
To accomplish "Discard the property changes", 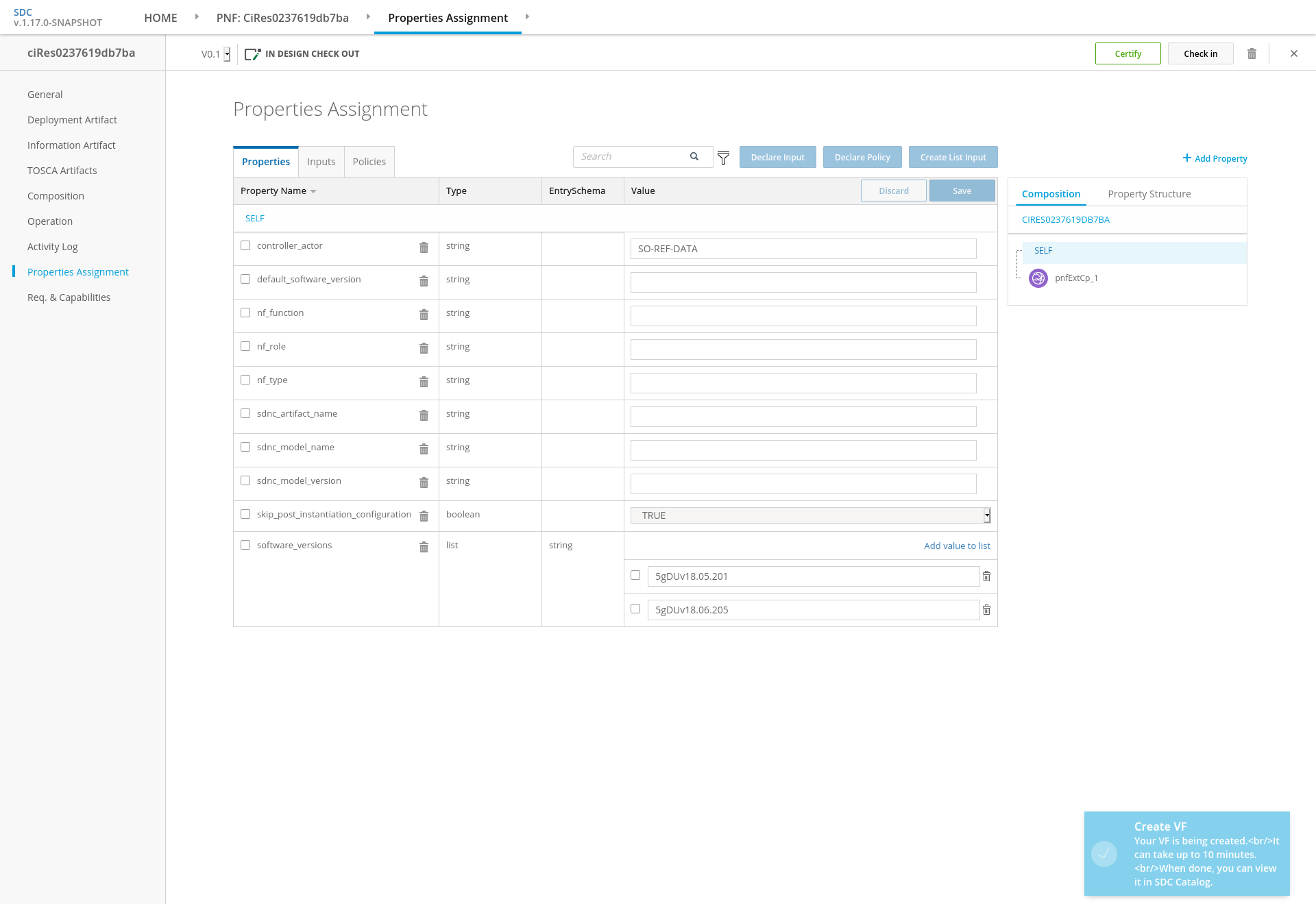I will pyautogui.click(x=894, y=191).
